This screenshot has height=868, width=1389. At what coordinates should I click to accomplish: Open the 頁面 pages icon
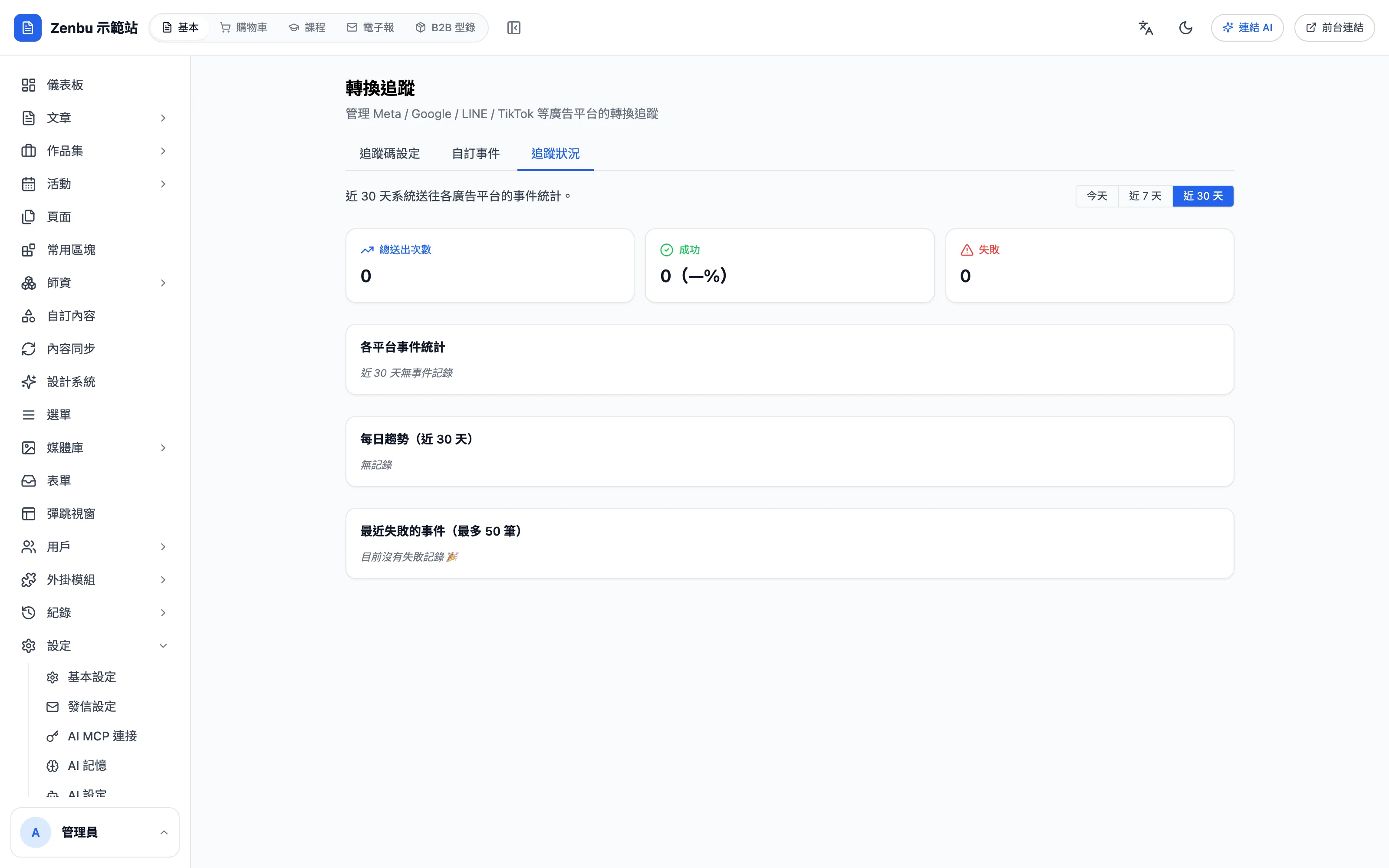29,217
